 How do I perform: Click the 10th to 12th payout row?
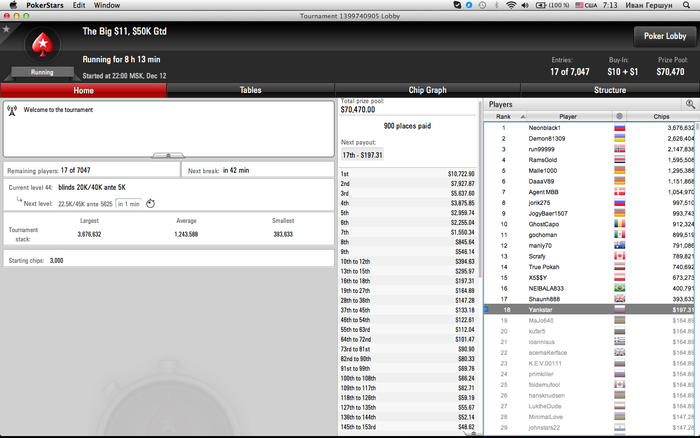point(408,261)
